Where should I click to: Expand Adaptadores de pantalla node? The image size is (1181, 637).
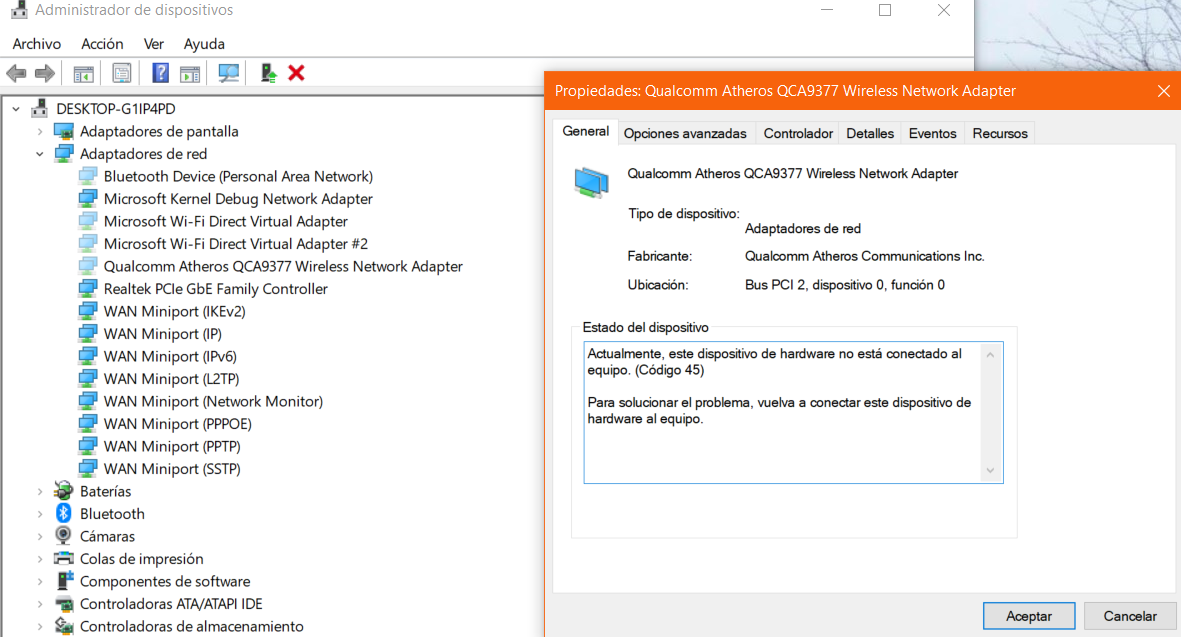pos(40,132)
